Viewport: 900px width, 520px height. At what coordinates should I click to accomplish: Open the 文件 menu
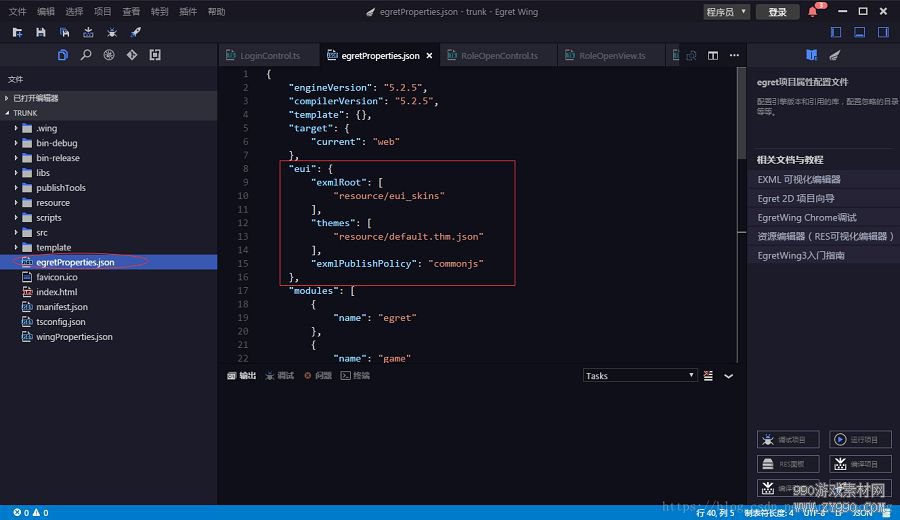coord(17,11)
